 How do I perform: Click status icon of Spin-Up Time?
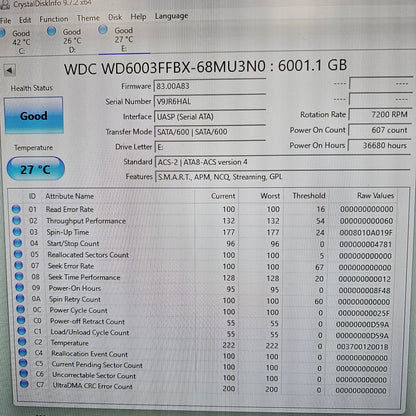pos(17,232)
